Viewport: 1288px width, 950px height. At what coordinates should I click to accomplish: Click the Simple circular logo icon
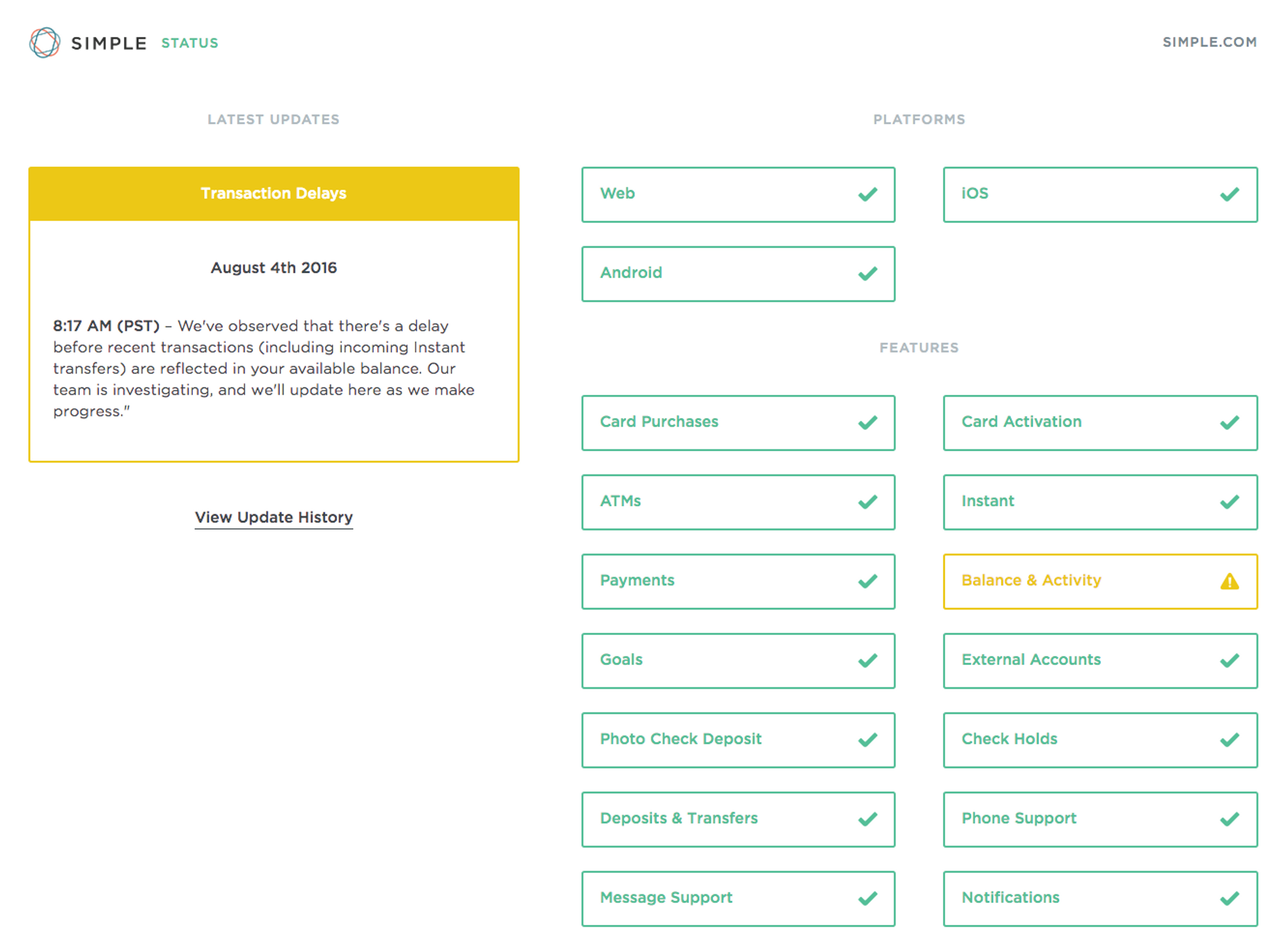[x=44, y=43]
